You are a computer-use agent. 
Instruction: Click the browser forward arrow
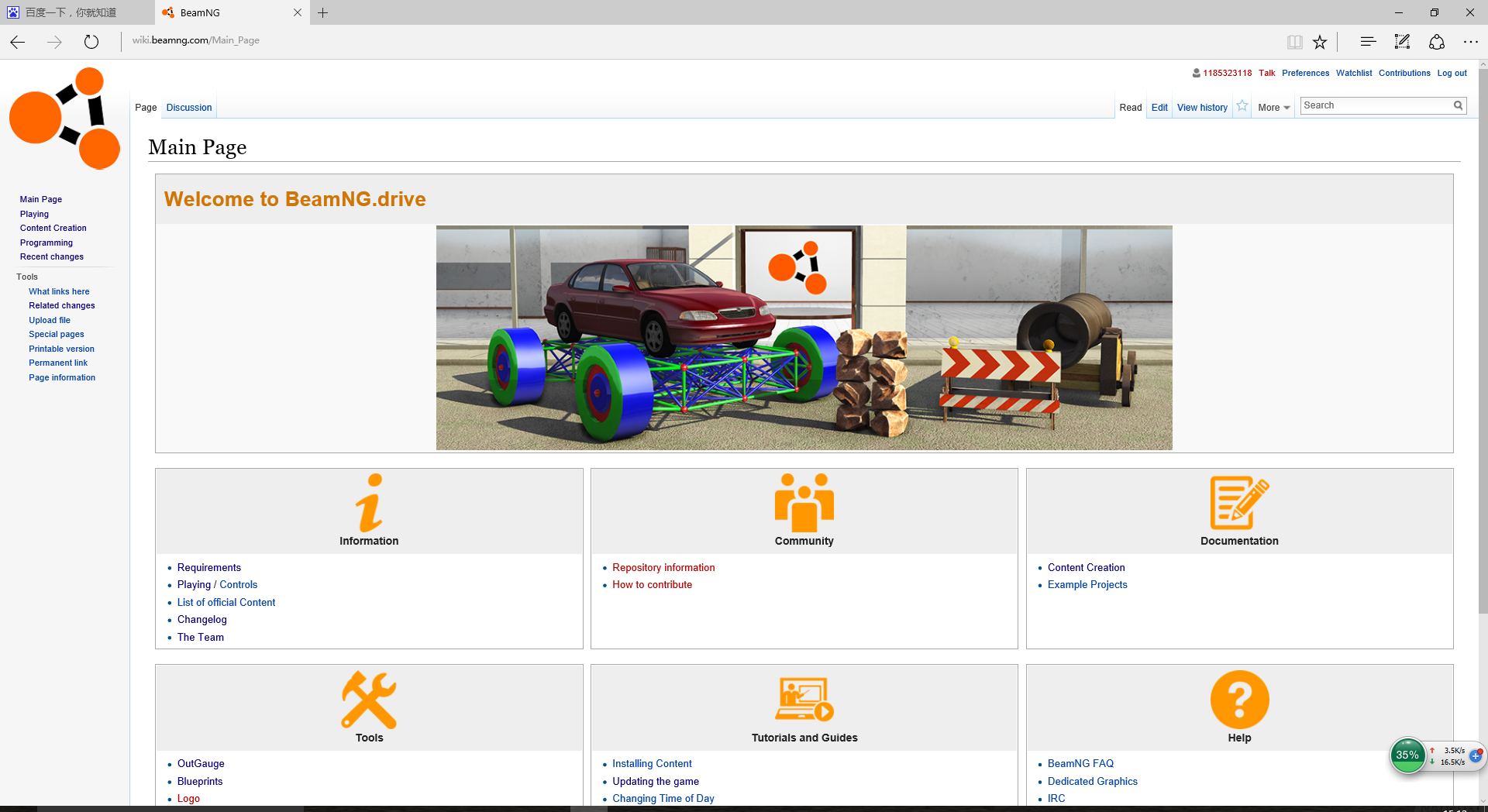click(54, 42)
